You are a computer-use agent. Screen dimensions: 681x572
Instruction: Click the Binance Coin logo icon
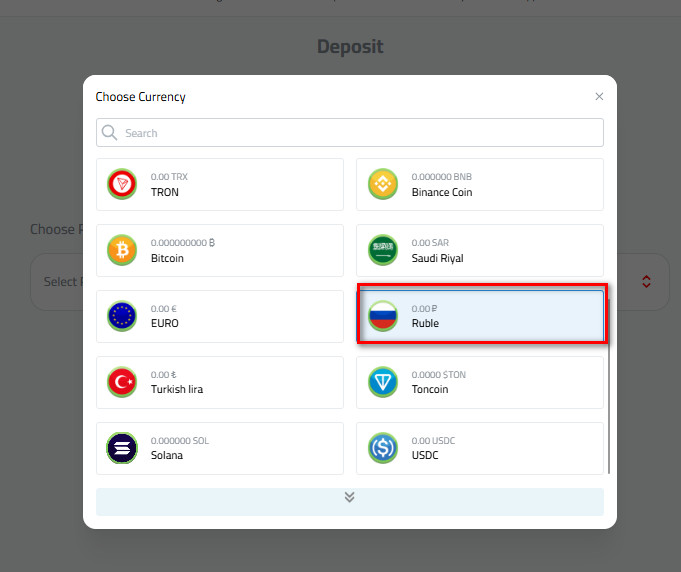(x=383, y=184)
